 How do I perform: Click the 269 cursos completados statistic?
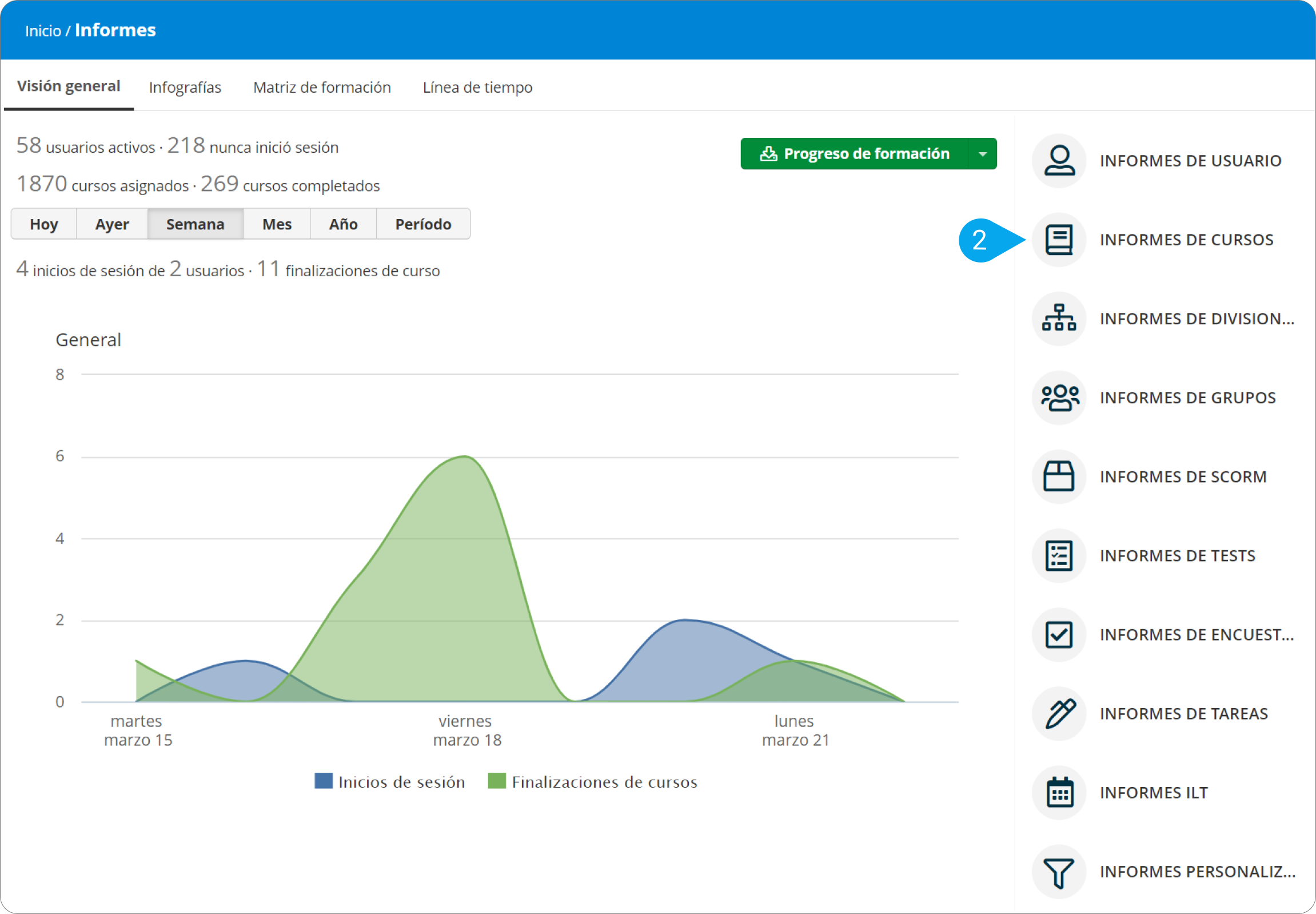(x=290, y=184)
